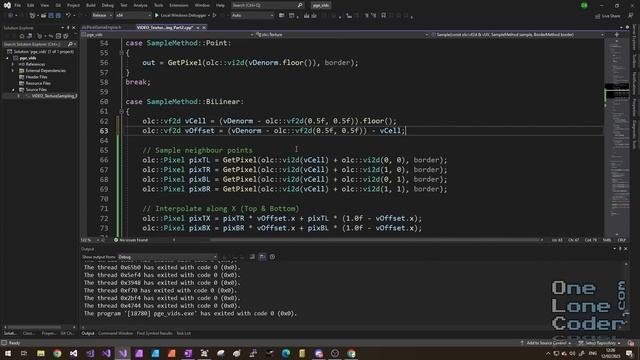Click Add to Source Control
This screenshot has width=640, height=360.
[545, 343]
